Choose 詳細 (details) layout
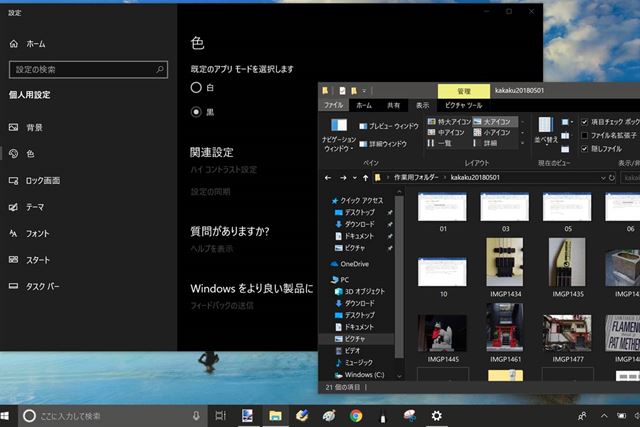 coord(485,143)
